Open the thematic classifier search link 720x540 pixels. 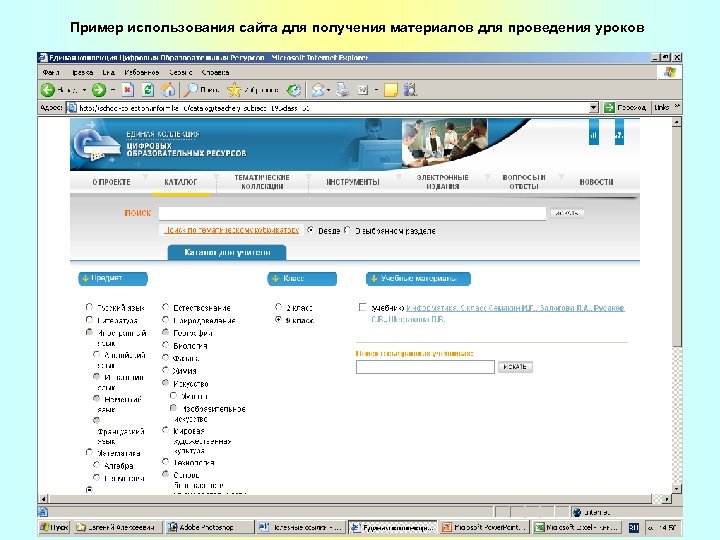coord(232,230)
